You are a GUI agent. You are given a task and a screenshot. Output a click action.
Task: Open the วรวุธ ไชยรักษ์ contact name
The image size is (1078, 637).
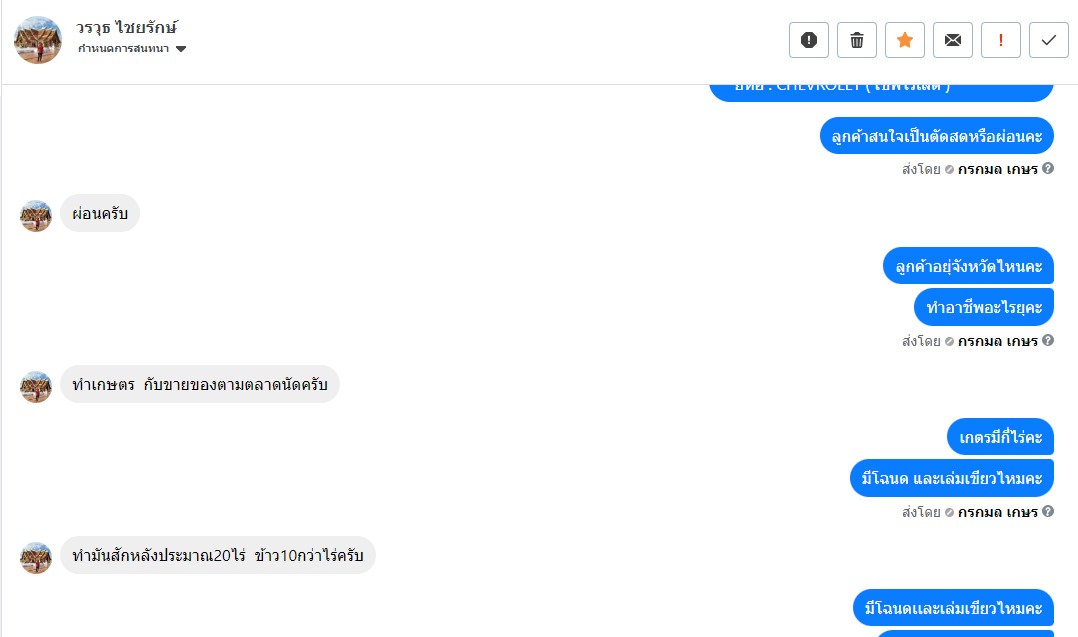click(x=126, y=27)
